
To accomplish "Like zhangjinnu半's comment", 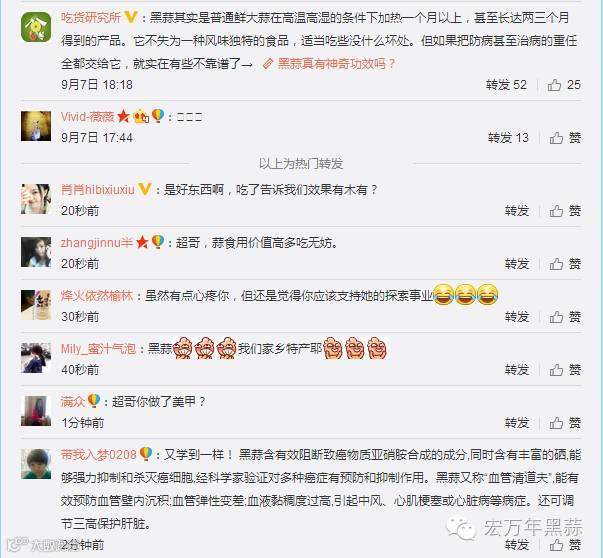I will (x=565, y=264).
